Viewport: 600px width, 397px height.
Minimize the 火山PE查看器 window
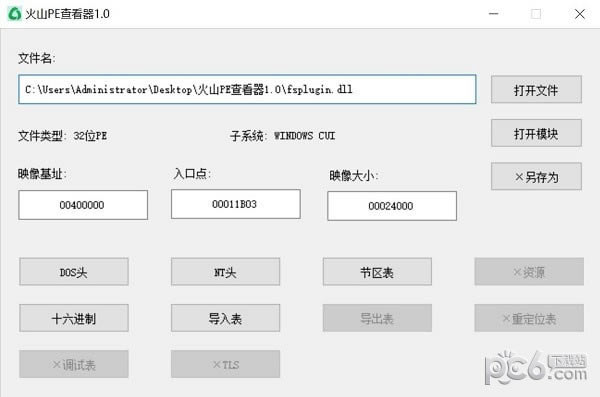tap(494, 14)
